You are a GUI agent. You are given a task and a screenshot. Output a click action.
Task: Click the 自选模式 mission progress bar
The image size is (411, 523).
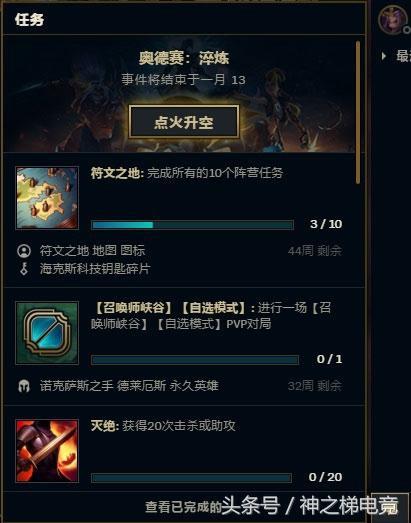[195, 360]
